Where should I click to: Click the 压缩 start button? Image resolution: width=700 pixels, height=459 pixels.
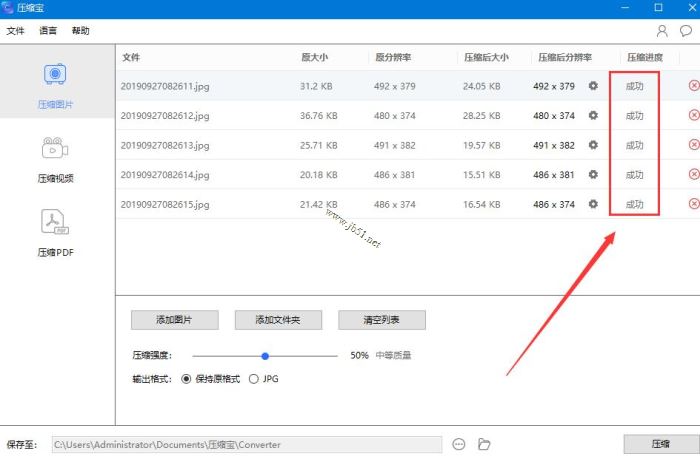tap(661, 444)
